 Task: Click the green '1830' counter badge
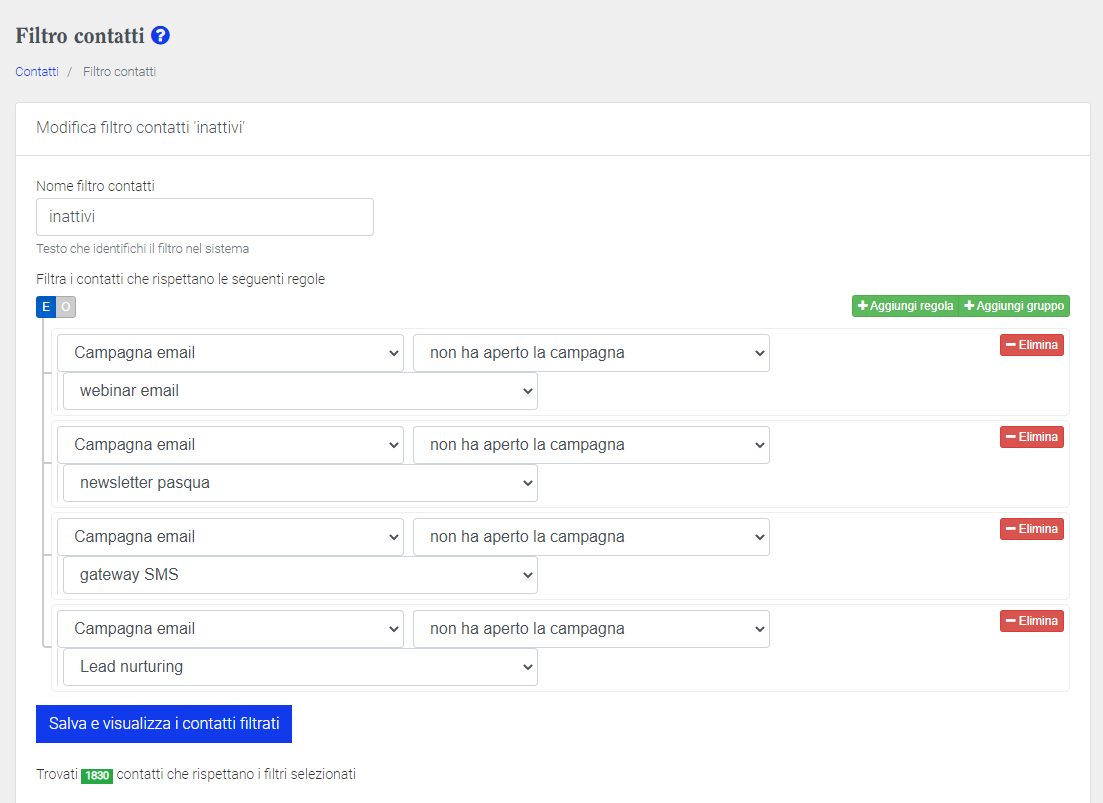click(x=97, y=775)
